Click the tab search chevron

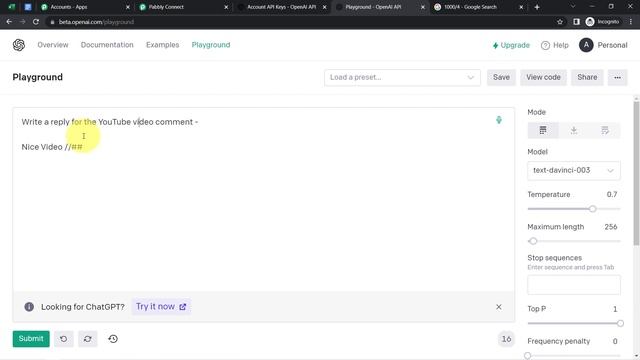[573, 7]
